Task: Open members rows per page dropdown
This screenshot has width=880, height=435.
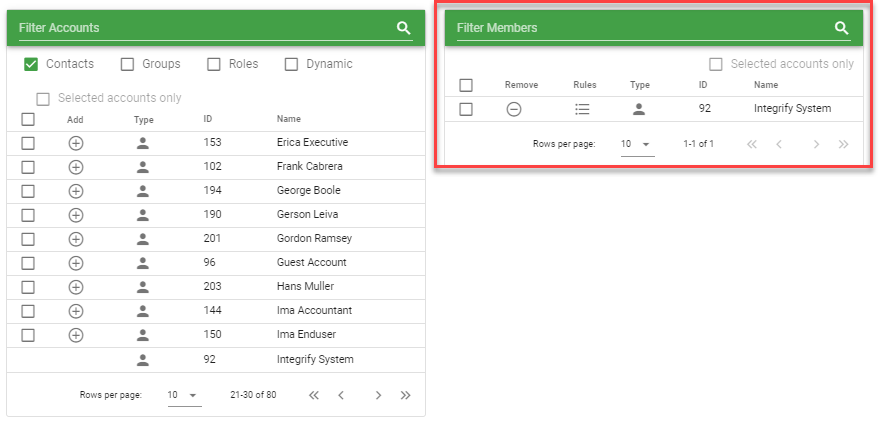Action: (x=636, y=144)
